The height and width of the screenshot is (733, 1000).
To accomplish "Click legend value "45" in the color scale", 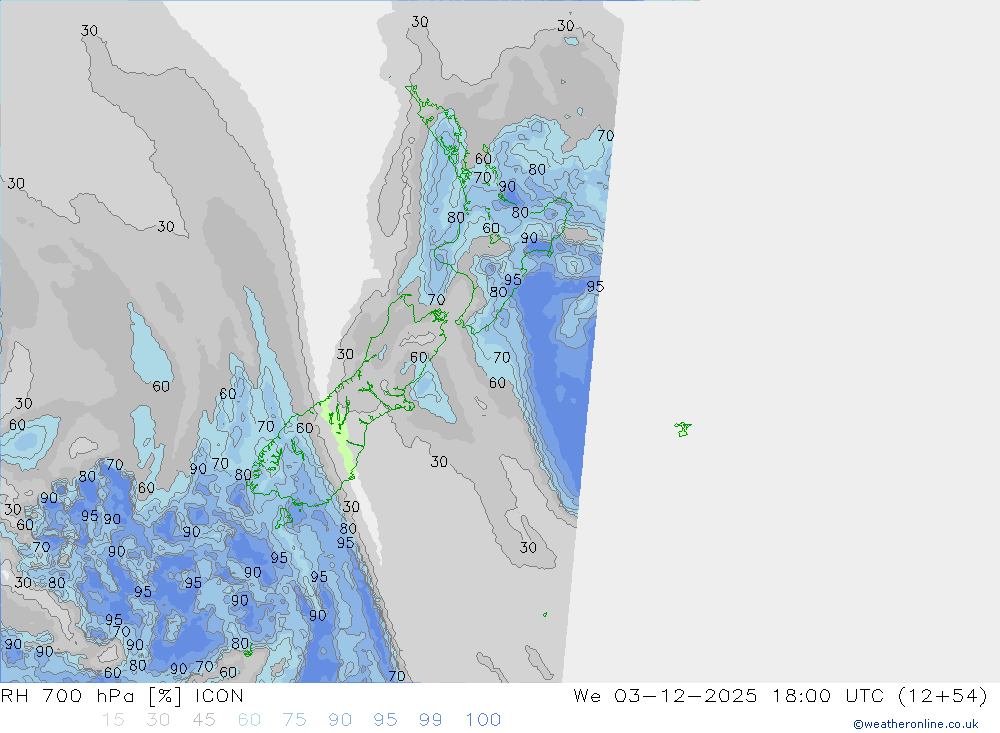I will click(x=203, y=720).
